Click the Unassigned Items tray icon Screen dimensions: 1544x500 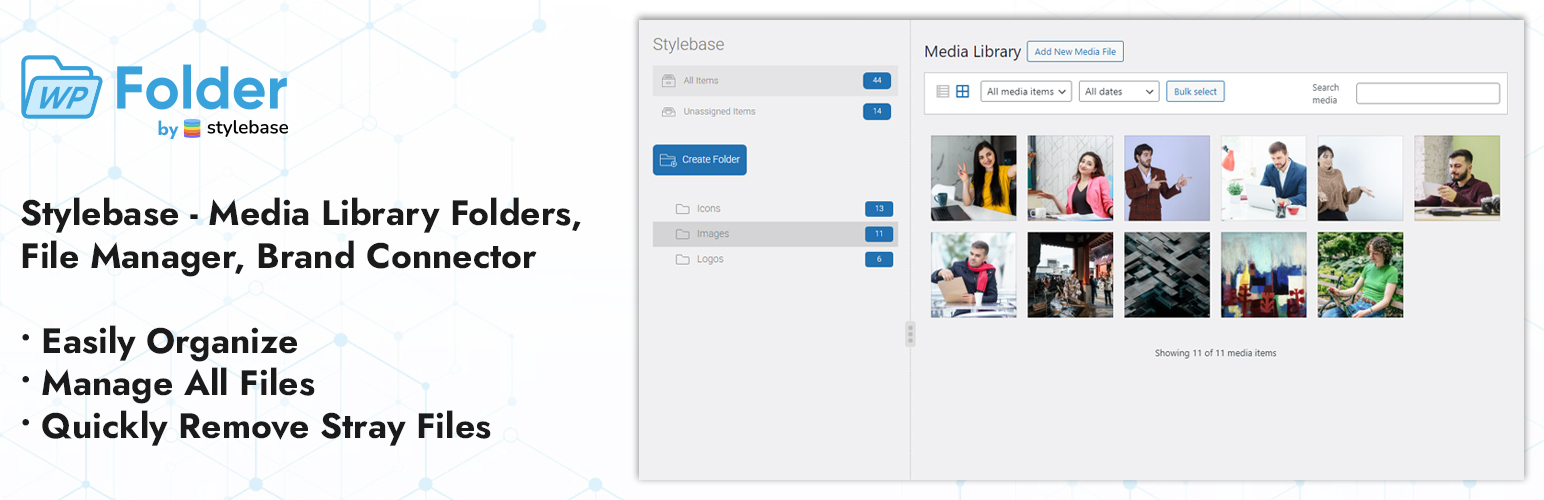669,112
